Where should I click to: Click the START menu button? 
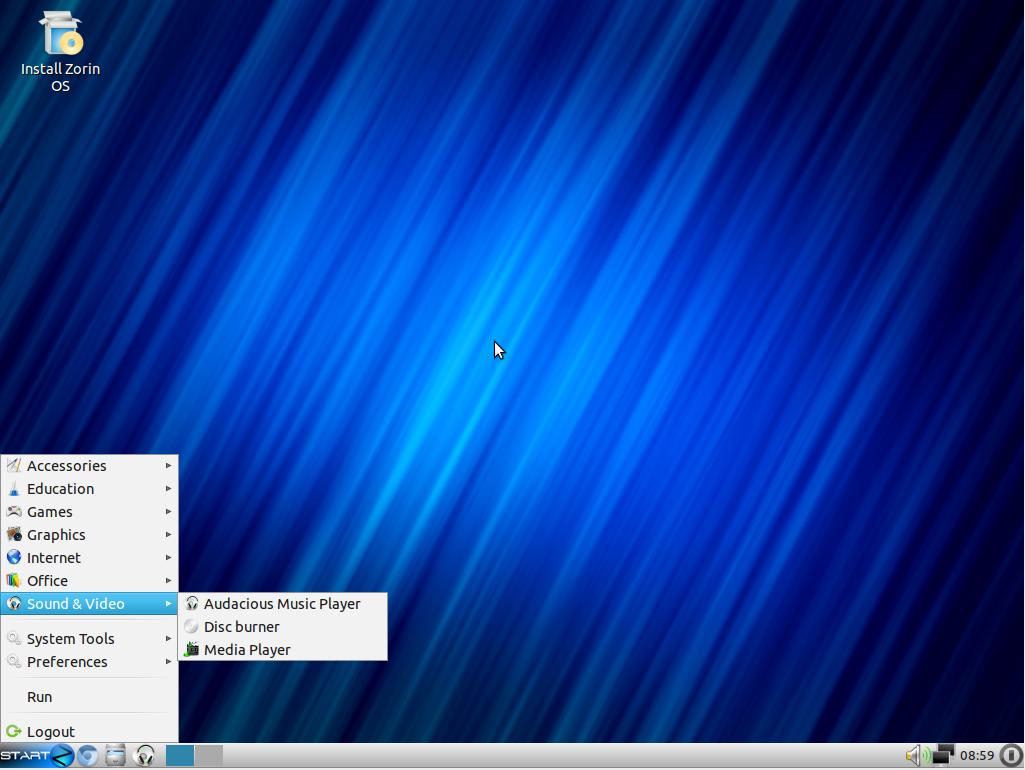click(x=25, y=756)
